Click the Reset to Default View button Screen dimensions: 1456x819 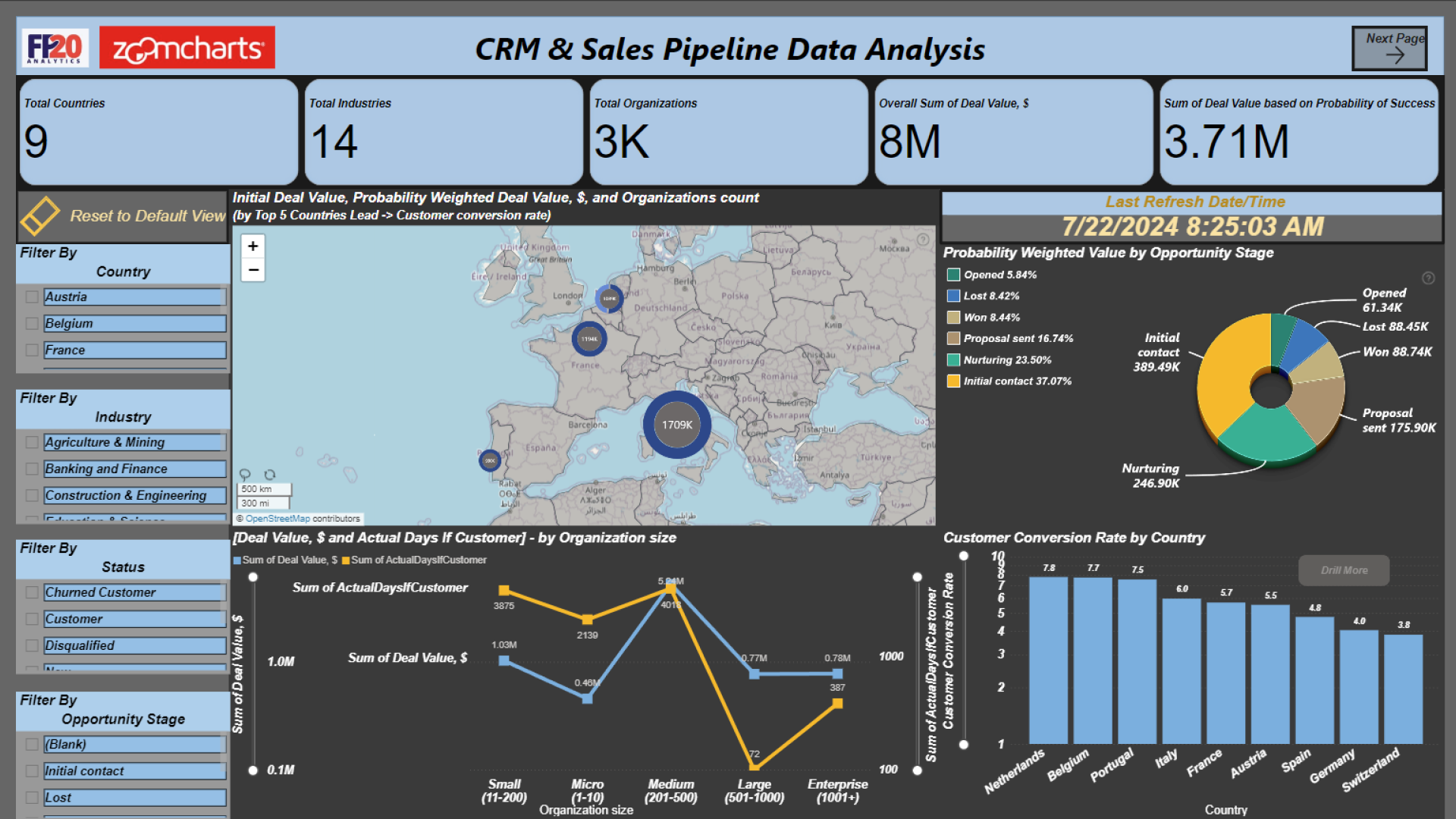(123, 216)
